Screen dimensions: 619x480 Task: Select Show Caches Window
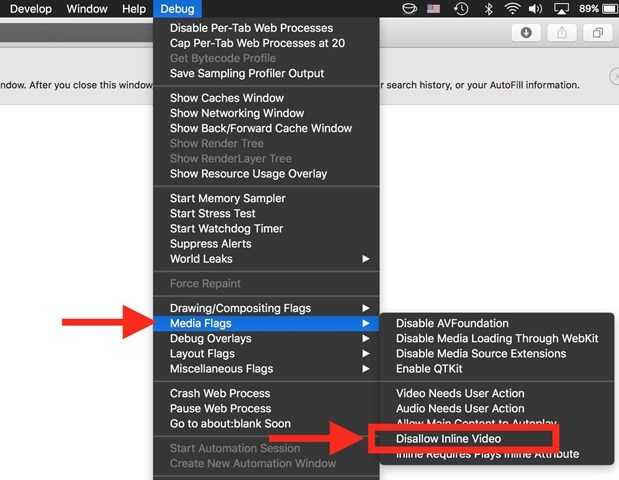[x=266, y=98]
